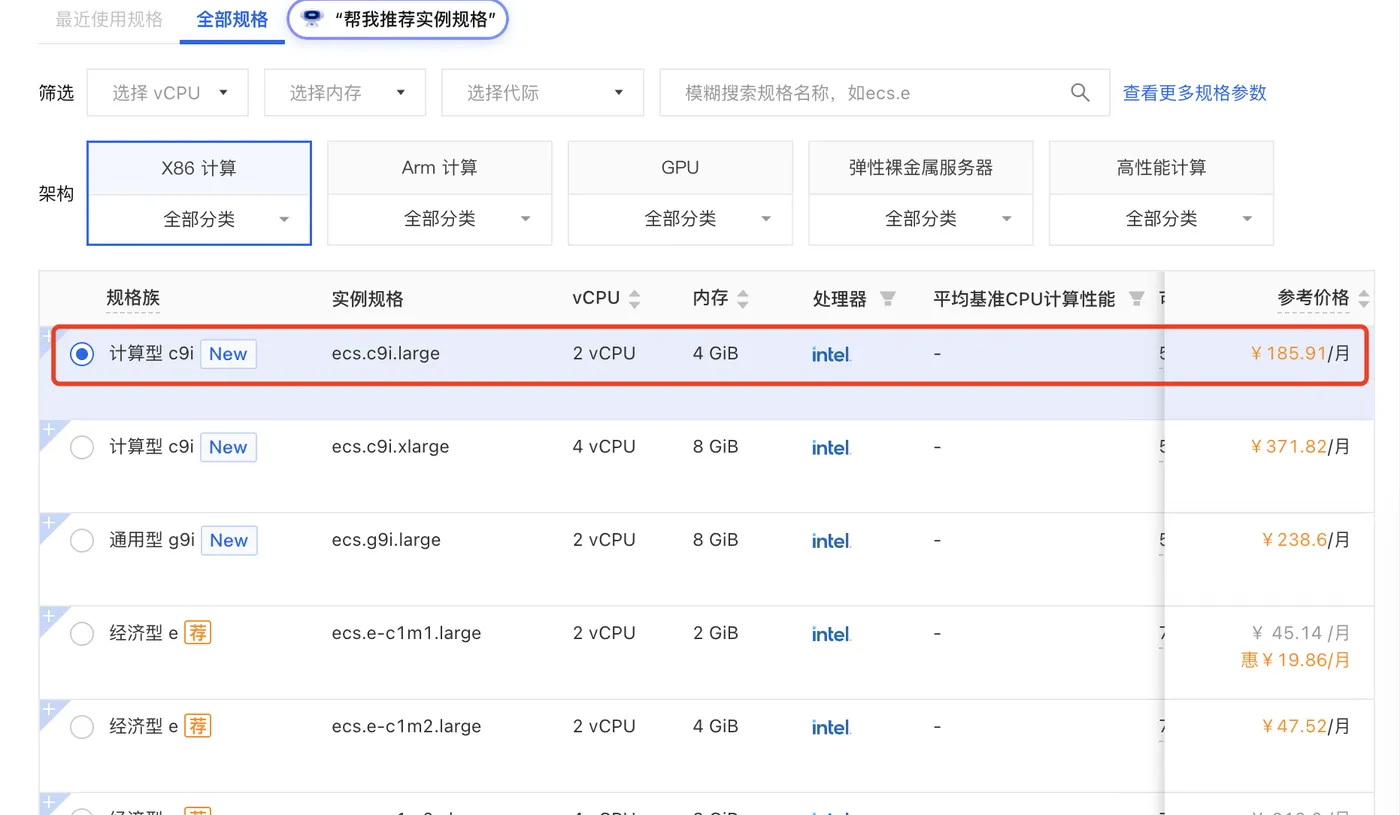Expand the ecs.c9i.xlarge row plus icon
This screenshot has width=1400, height=815.
pyautogui.click(x=49, y=429)
